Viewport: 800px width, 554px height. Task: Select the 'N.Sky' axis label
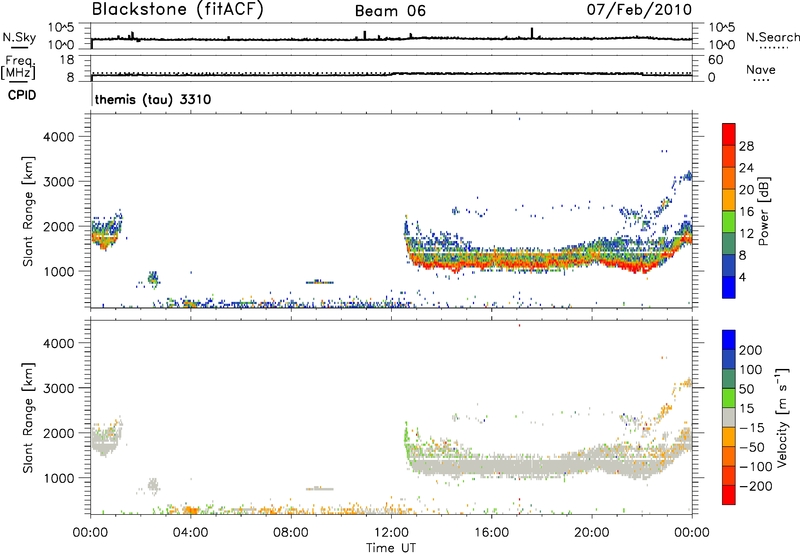pos(19,37)
